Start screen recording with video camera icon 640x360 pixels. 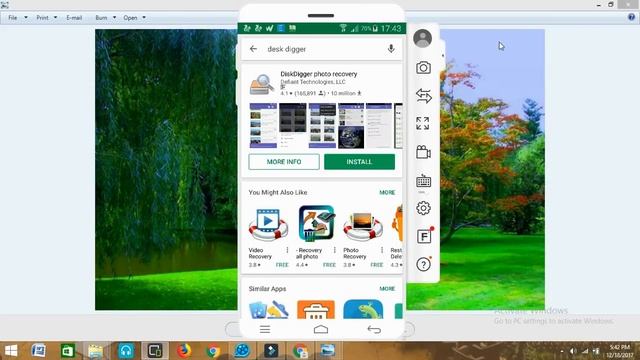click(423, 152)
